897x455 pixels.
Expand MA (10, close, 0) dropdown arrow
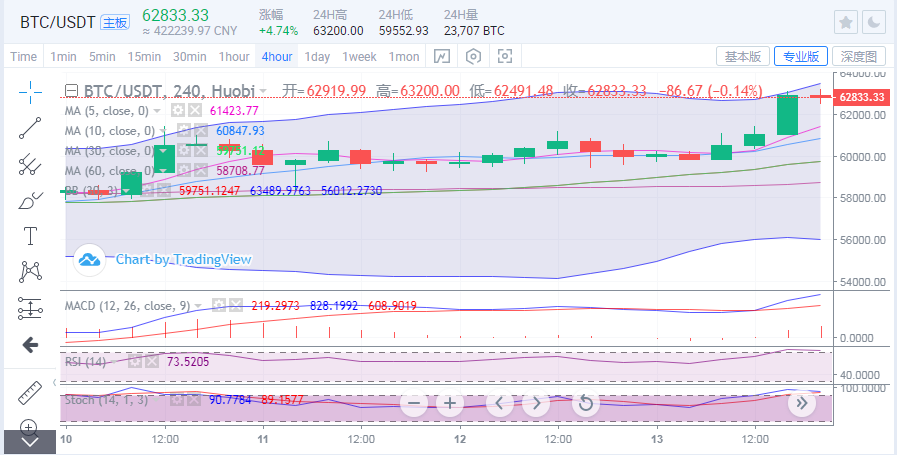coord(164,131)
